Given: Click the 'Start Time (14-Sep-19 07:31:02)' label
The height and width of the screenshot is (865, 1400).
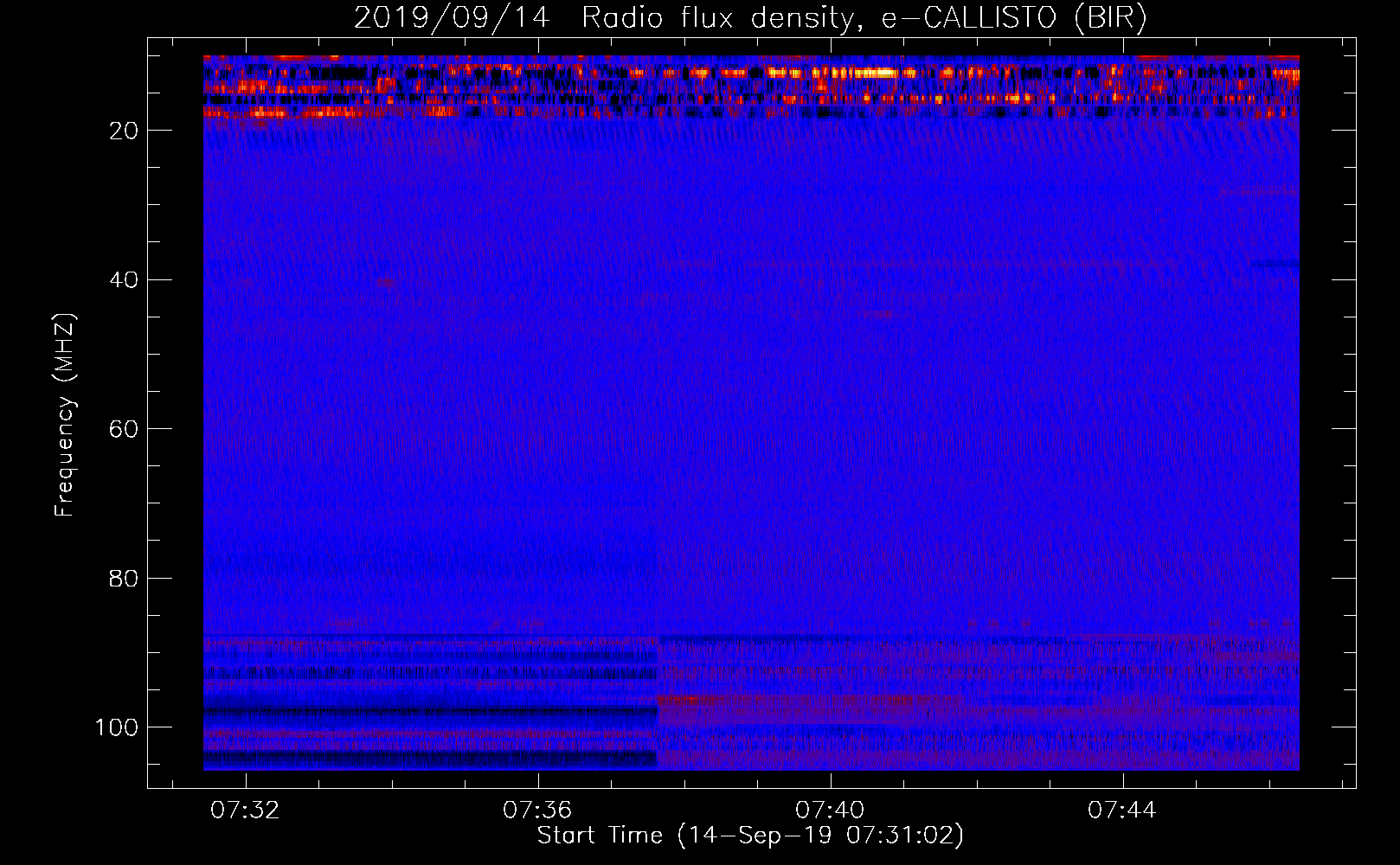Looking at the screenshot, I should pyautogui.click(x=750, y=836).
